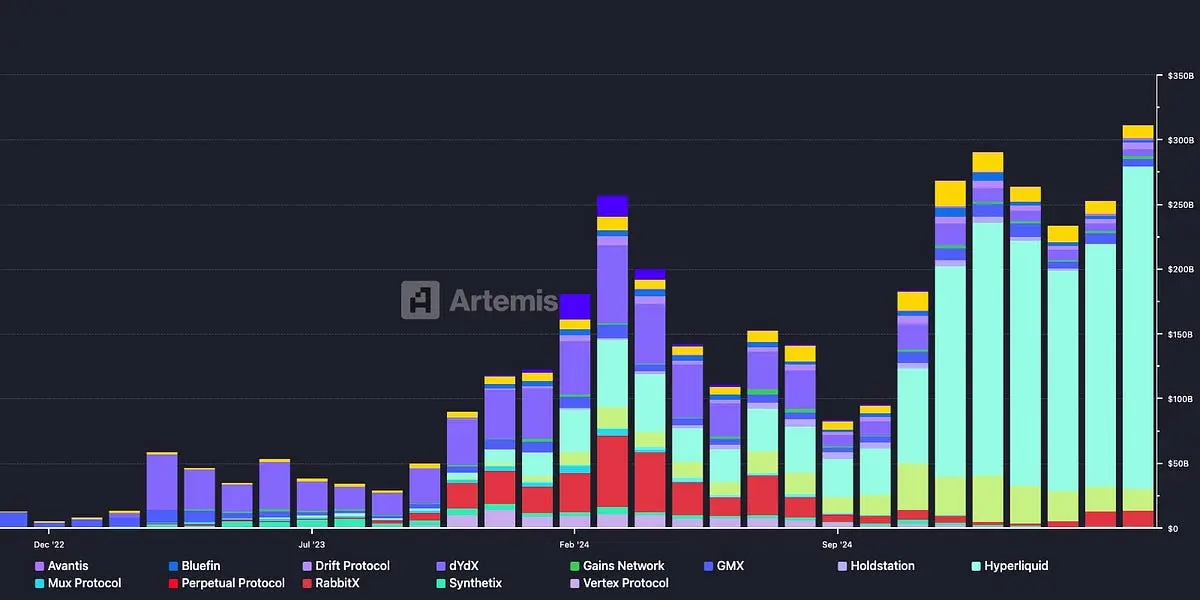The image size is (1200, 600).
Task: Hide the Drift Protocol series via legend
Action: [346, 566]
